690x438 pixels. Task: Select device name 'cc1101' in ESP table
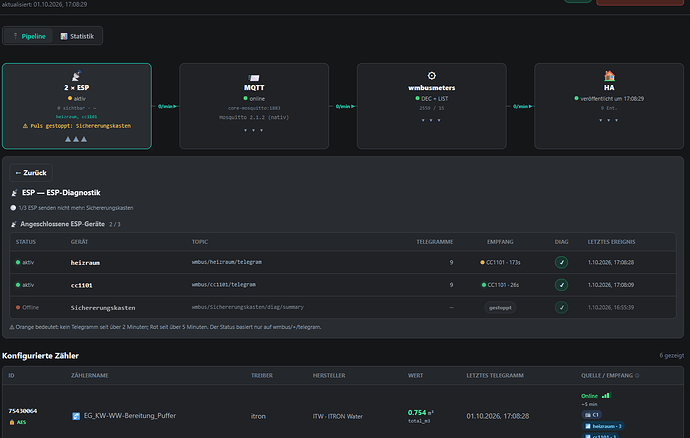pyautogui.click(x=82, y=285)
